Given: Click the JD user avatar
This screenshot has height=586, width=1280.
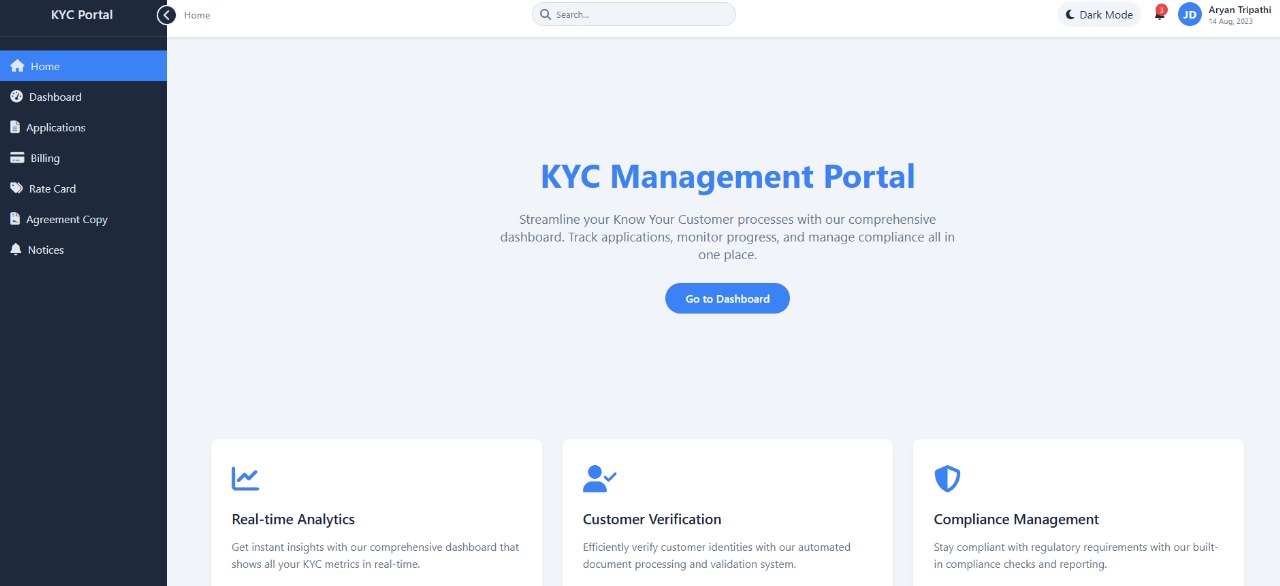Looking at the screenshot, I should tap(1189, 14).
